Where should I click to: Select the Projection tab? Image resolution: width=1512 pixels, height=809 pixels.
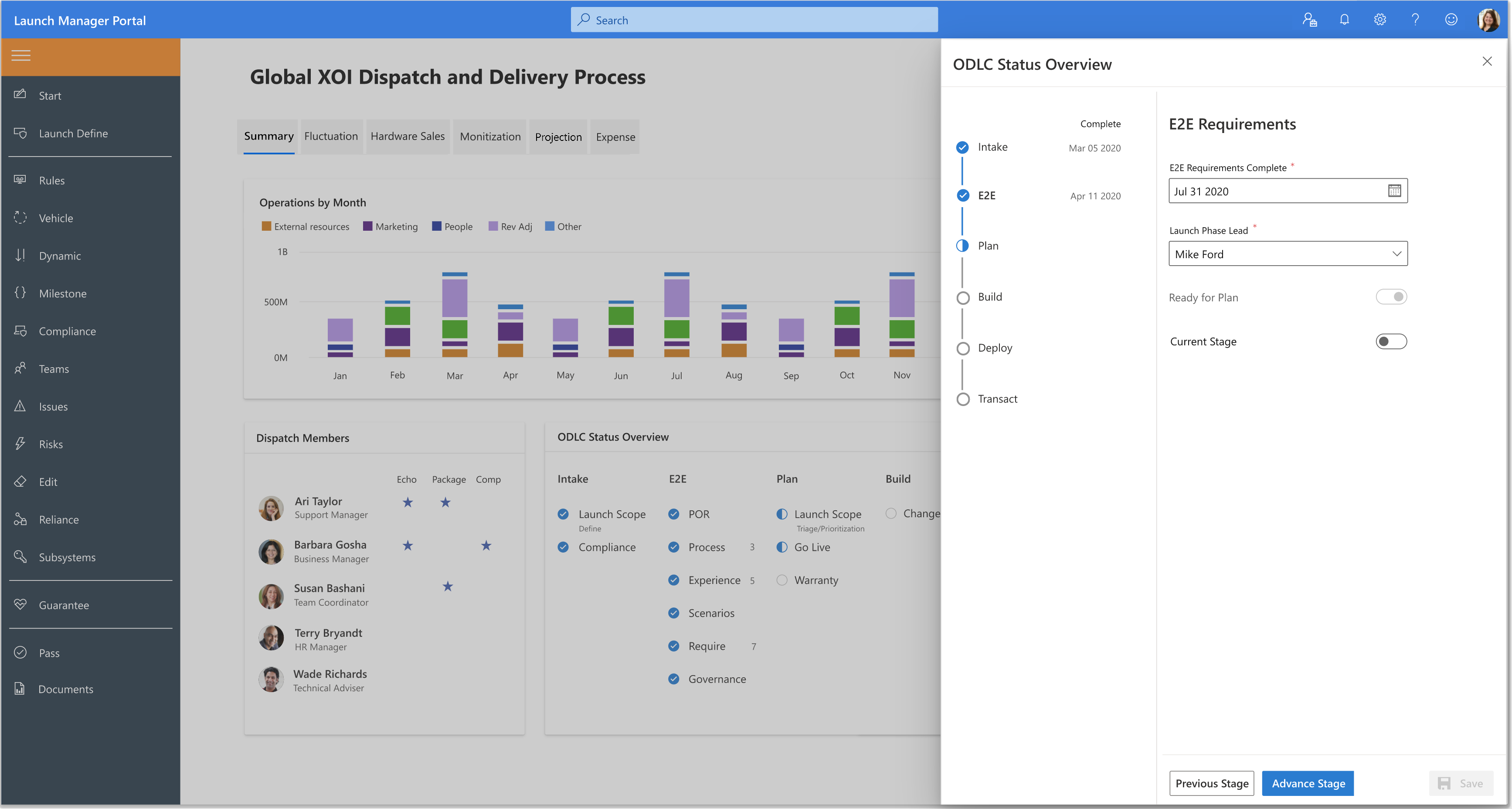click(557, 137)
